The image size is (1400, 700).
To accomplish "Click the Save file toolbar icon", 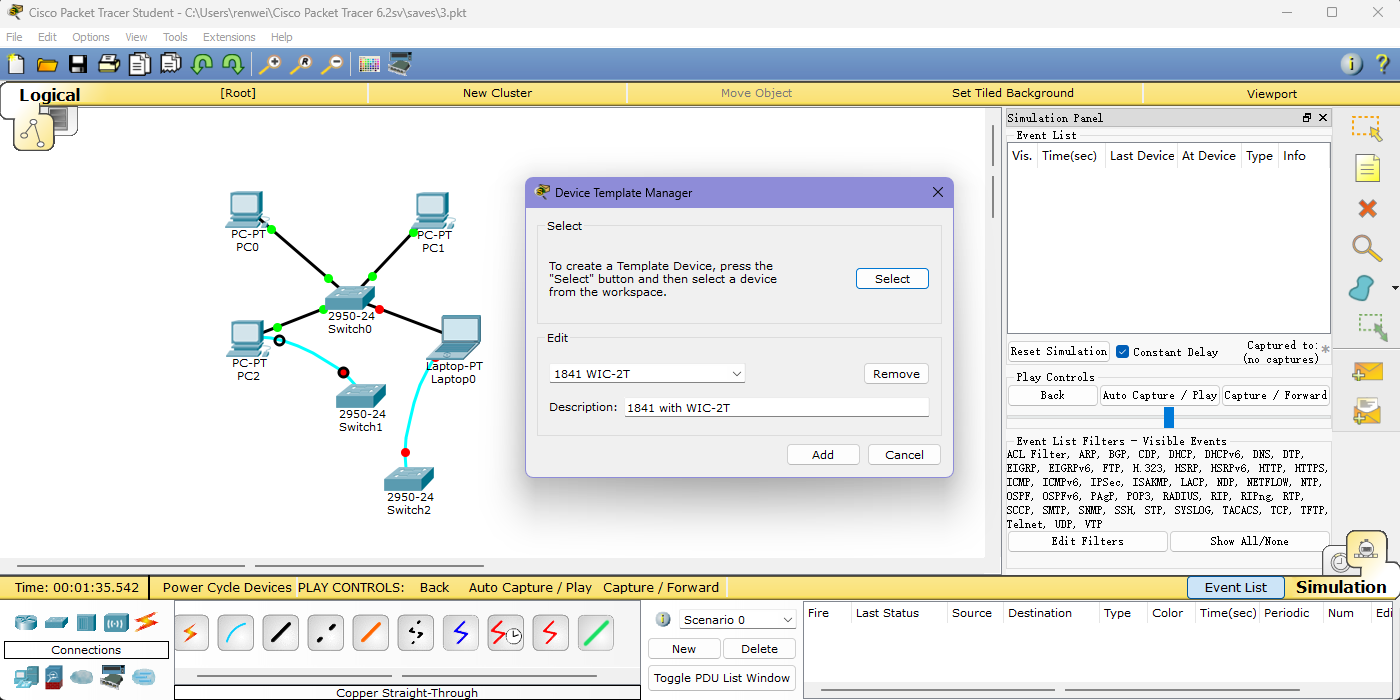I will (78, 65).
